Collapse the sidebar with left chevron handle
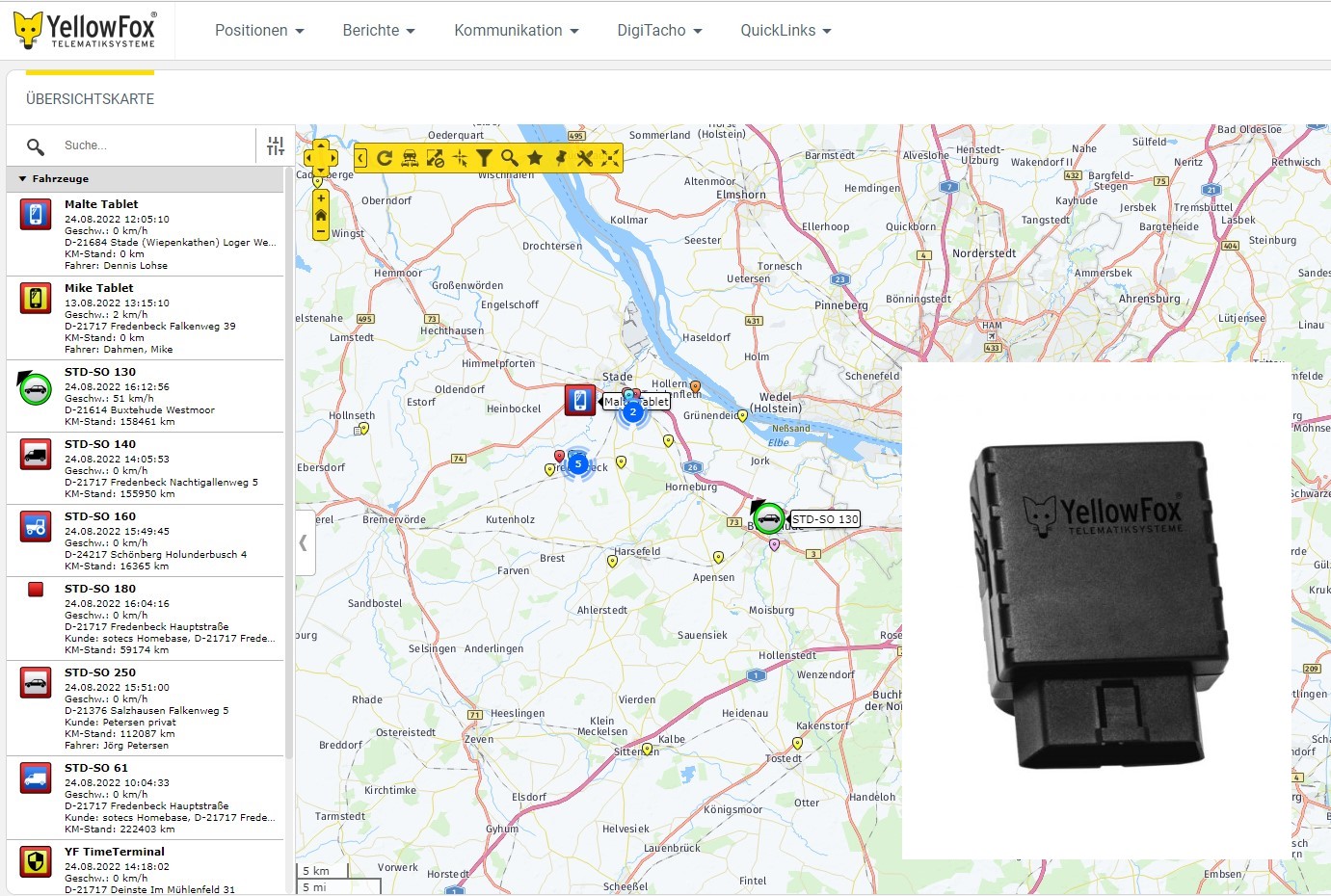Screen dimensions: 1331x896 click(305, 542)
